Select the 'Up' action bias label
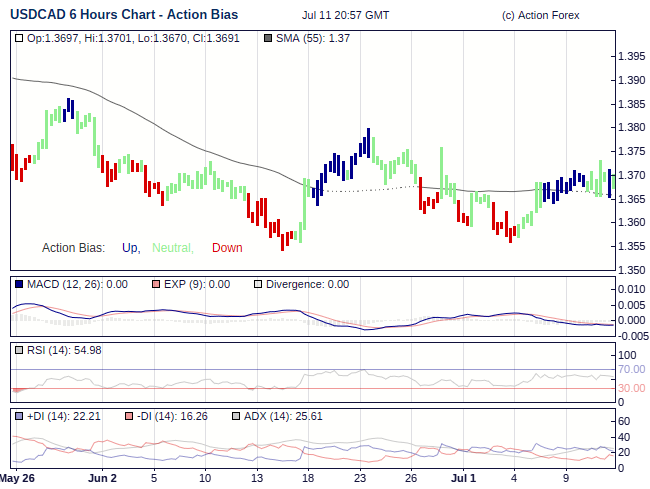 130,248
